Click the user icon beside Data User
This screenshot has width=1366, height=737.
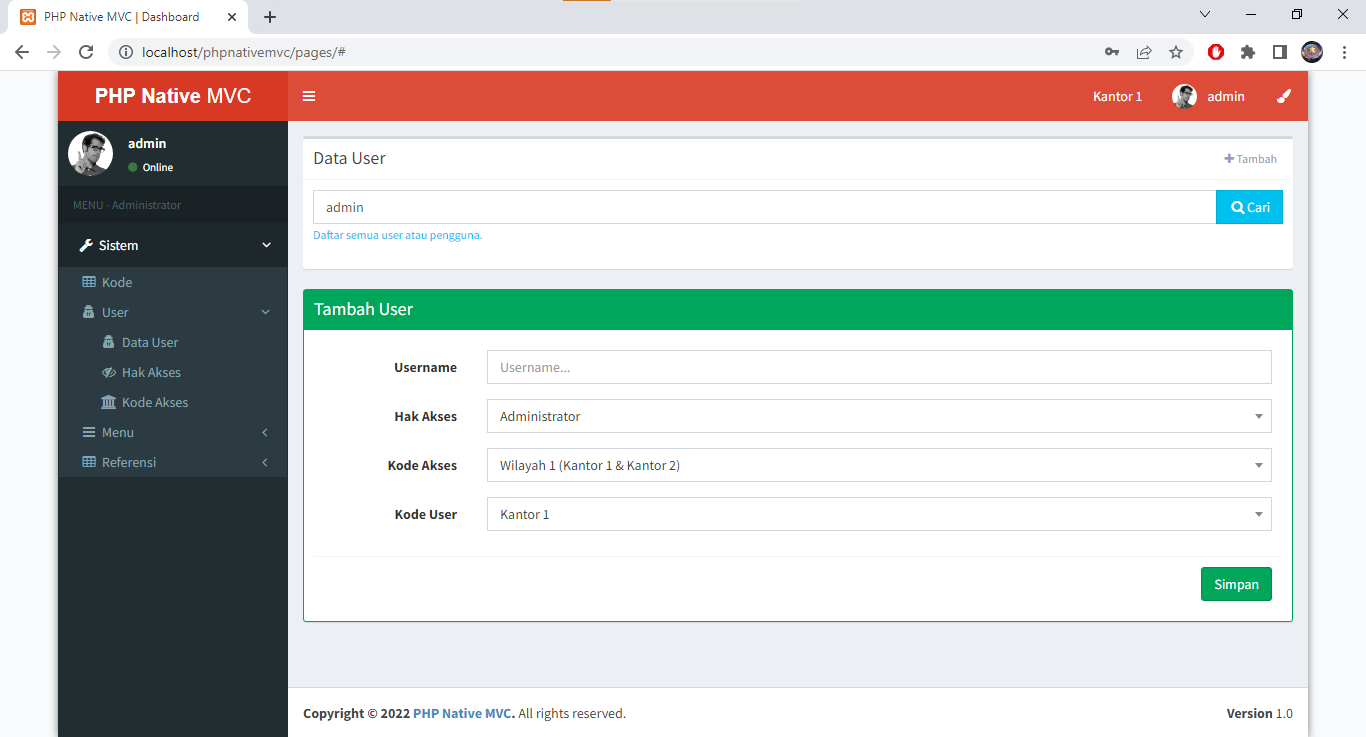point(109,342)
